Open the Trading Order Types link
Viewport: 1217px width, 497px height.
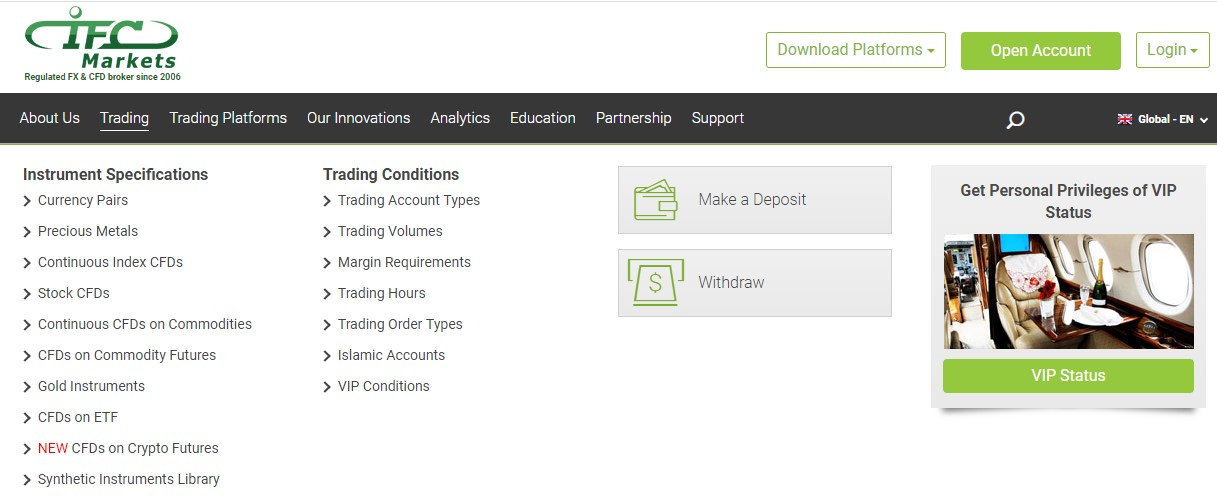(x=400, y=324)
